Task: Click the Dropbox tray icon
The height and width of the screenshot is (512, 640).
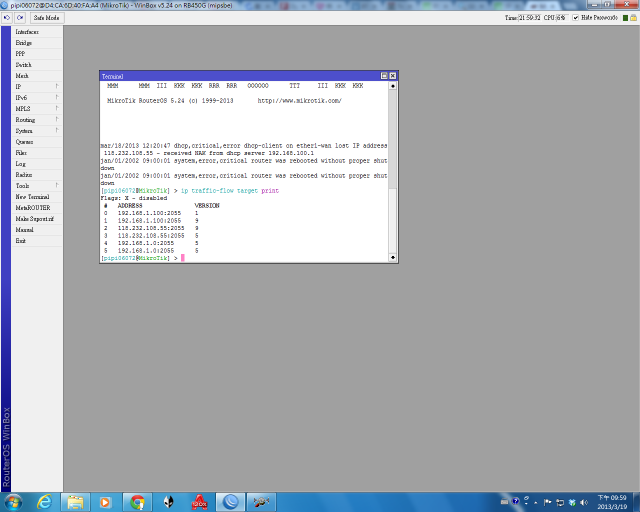Action: (572, 502)
